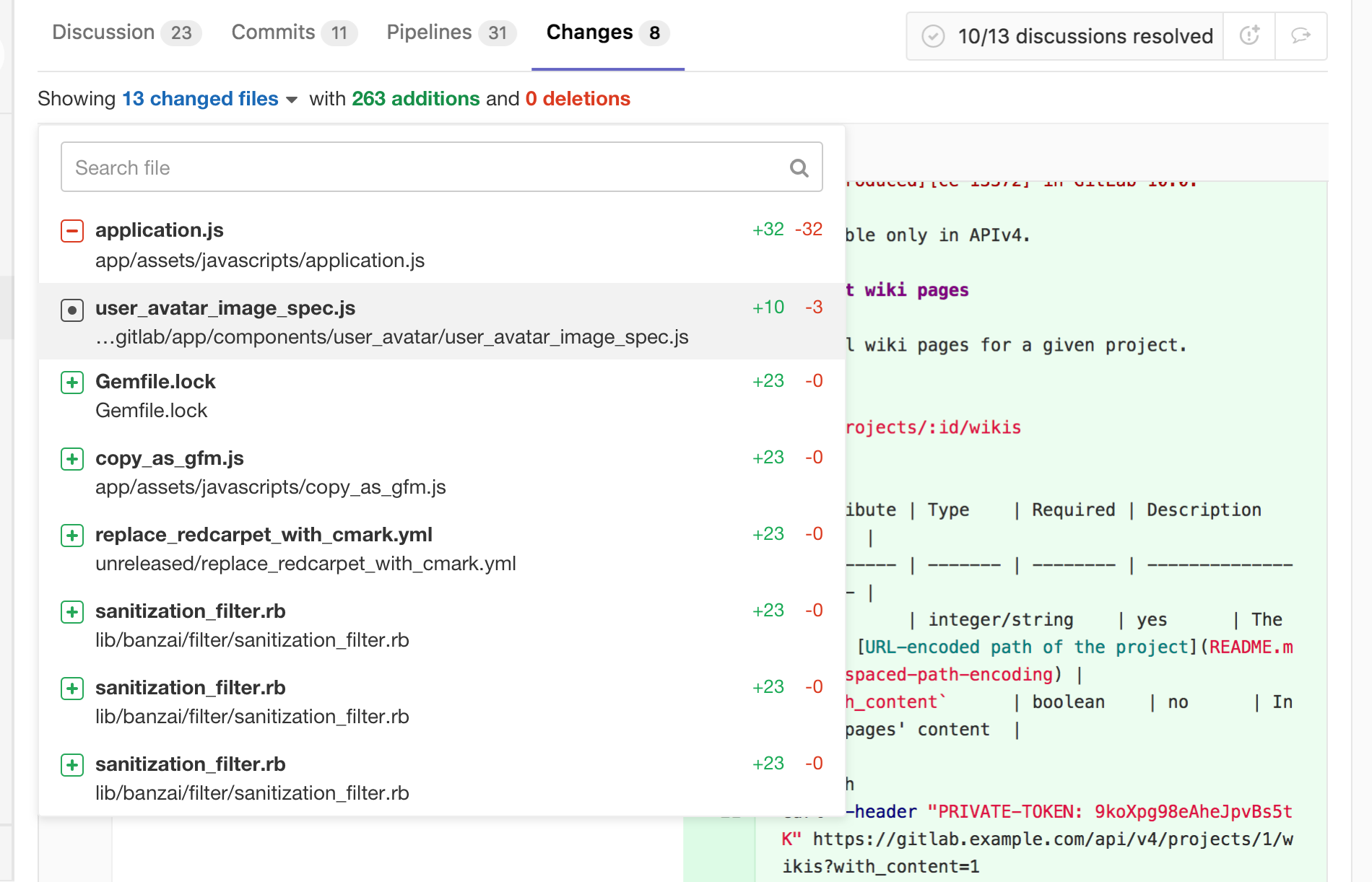Select user_avatar_image_spec.js from the file list
The image size is (1372, 882).
pos(226,308)
